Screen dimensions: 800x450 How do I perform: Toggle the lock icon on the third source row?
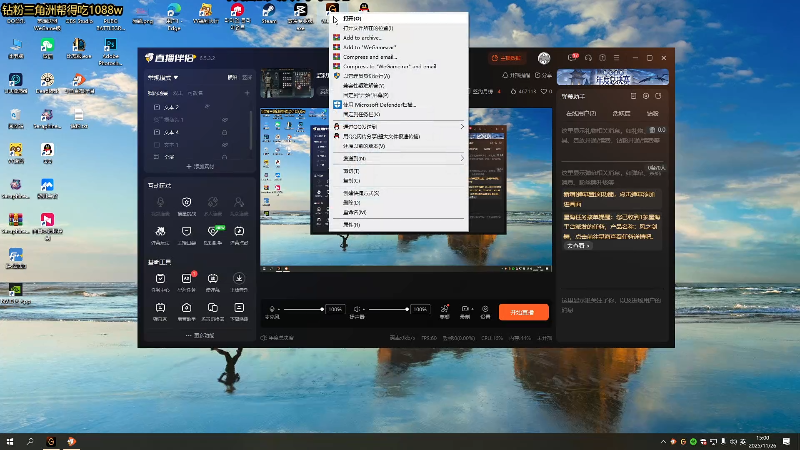224,132
